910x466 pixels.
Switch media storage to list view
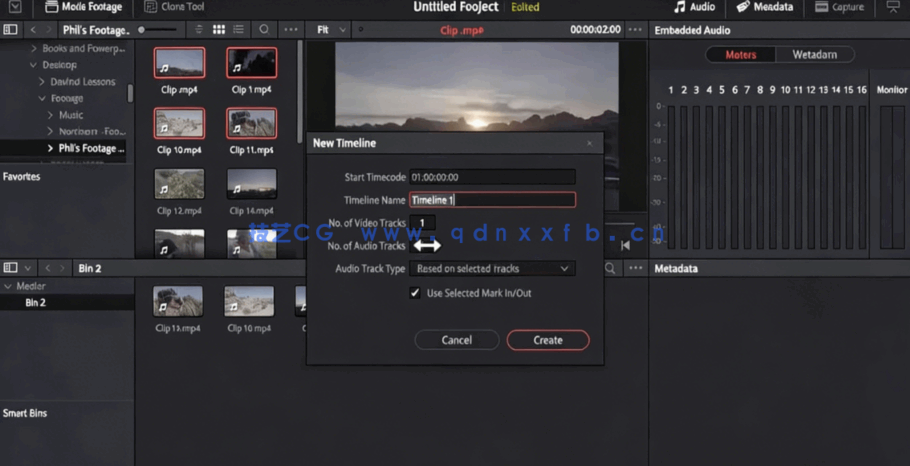point(238,30)
